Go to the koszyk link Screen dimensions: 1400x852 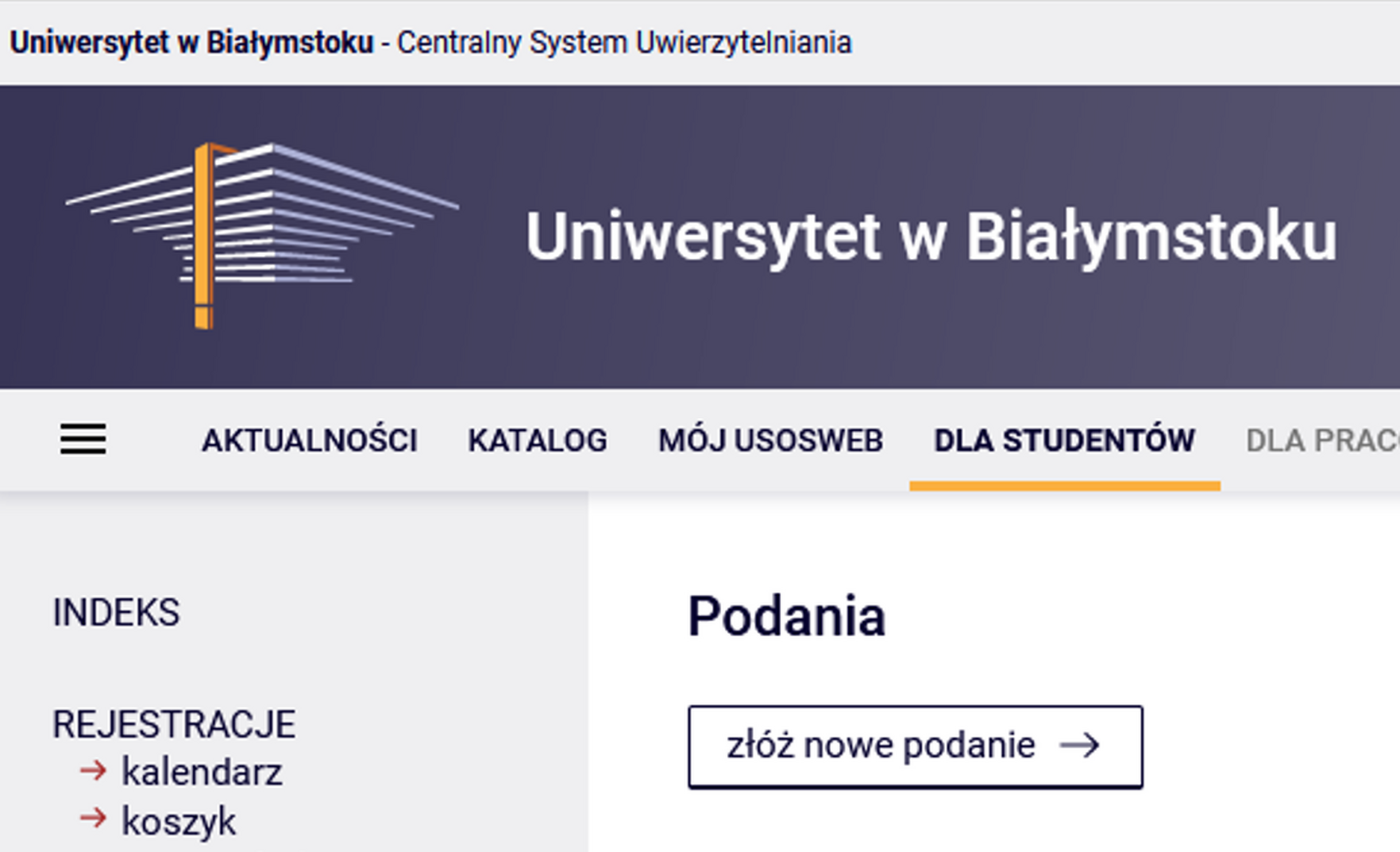tap(179, 821)
